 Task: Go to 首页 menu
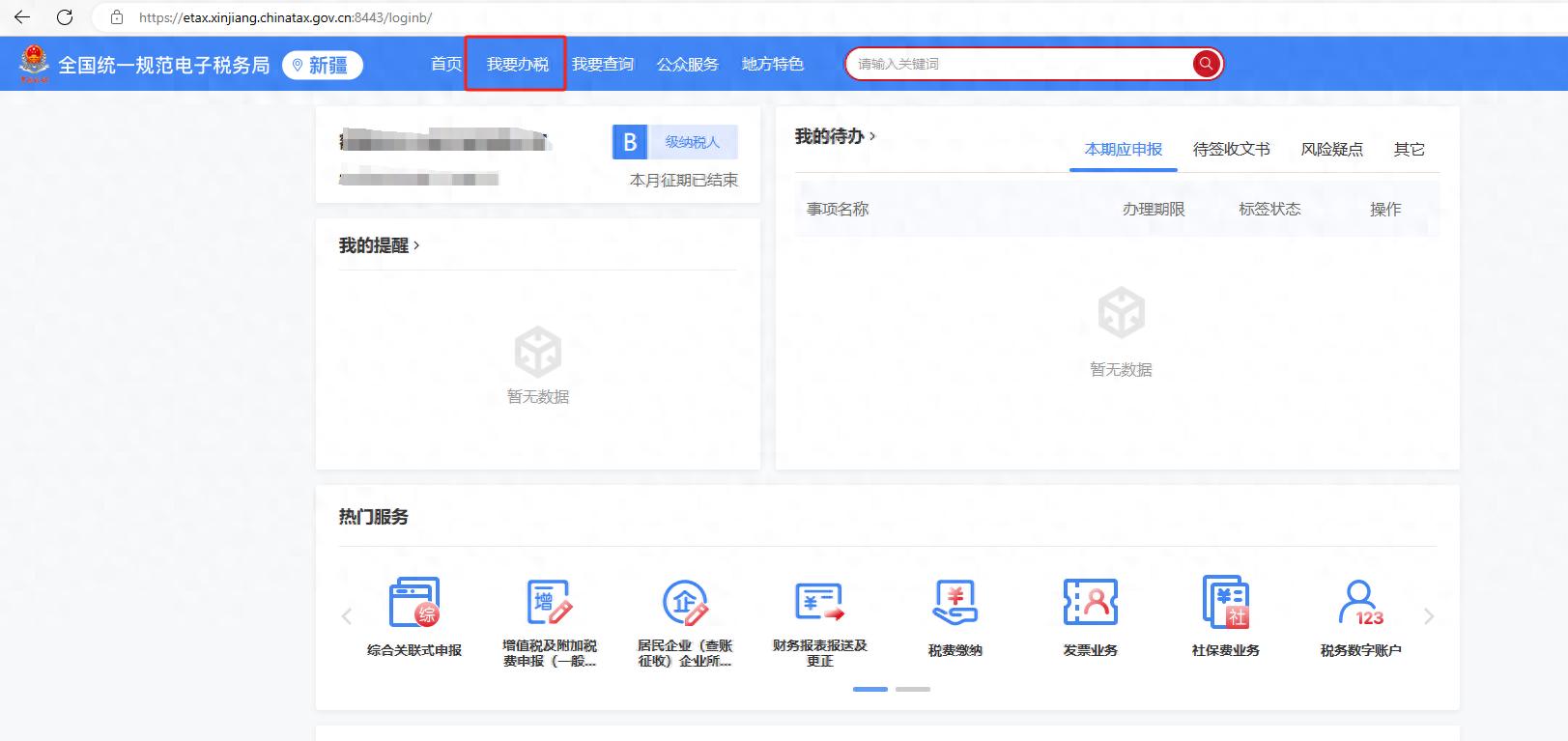[x=446, y=64]
